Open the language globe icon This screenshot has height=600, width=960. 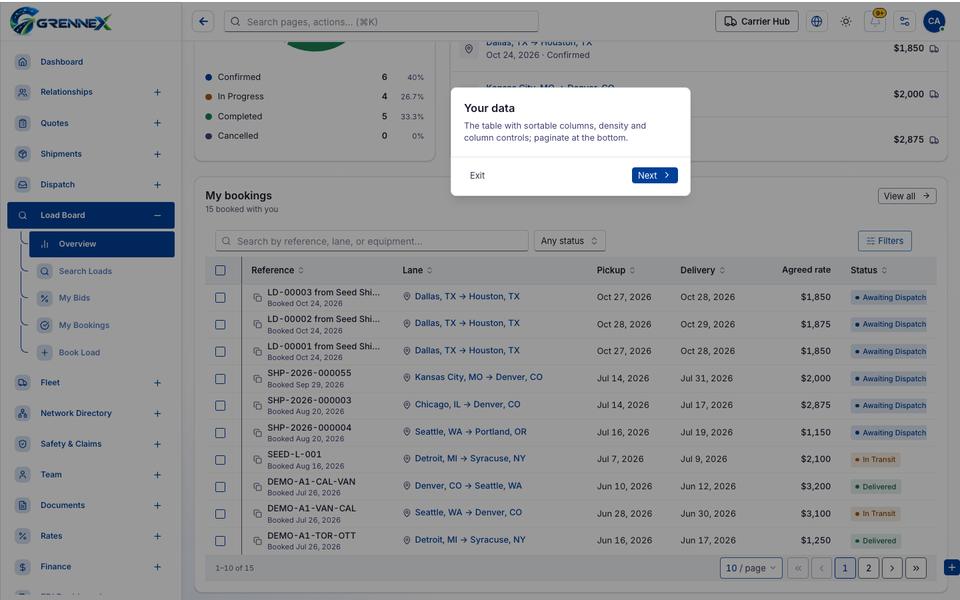point(816,21)
